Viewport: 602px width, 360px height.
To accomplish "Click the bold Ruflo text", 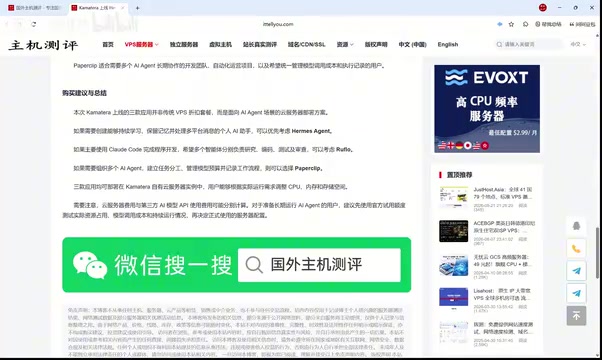I will [344, 149].
